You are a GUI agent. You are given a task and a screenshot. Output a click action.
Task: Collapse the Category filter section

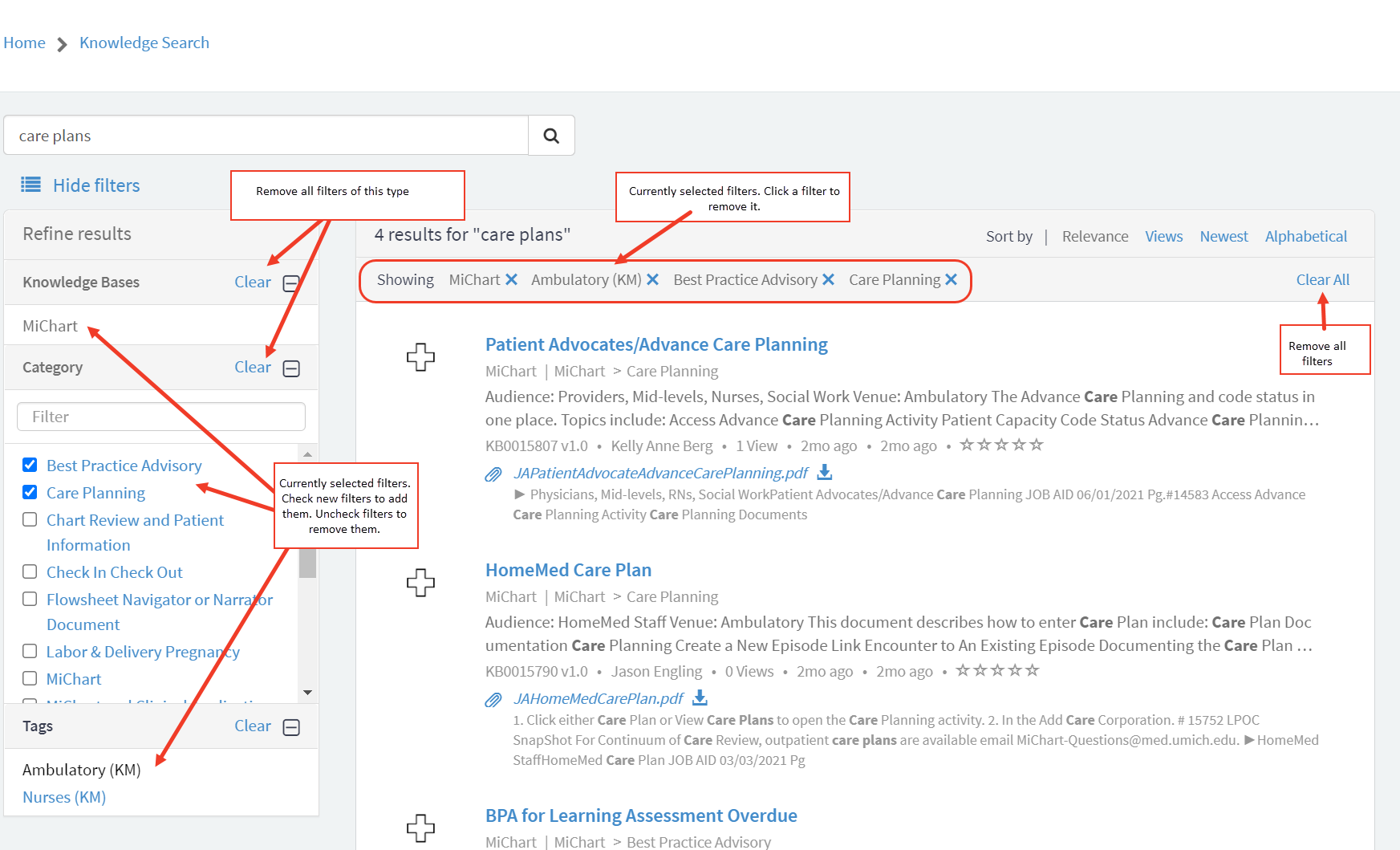(292, 368)
